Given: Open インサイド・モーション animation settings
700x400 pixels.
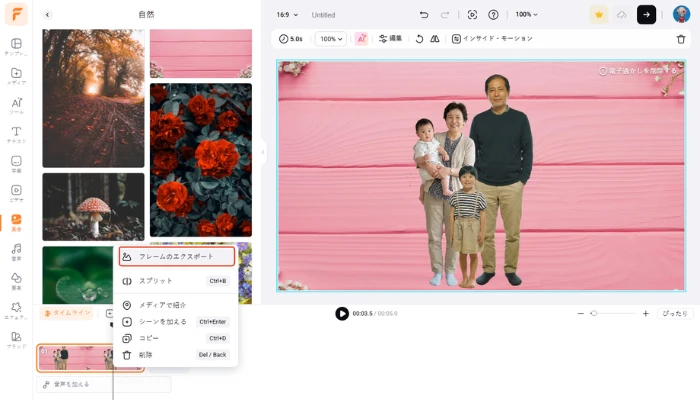Looking at the screenshot, I should point(492,39).
